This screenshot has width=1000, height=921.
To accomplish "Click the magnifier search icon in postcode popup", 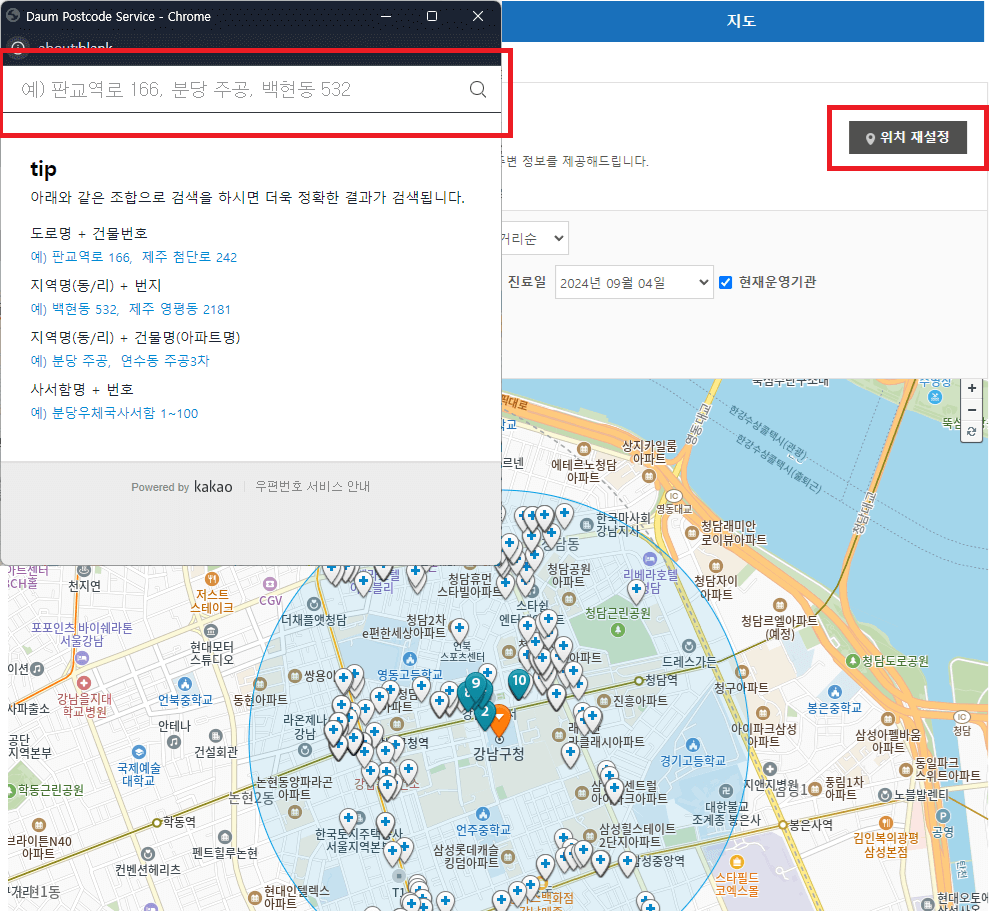I will click(478, 89).
